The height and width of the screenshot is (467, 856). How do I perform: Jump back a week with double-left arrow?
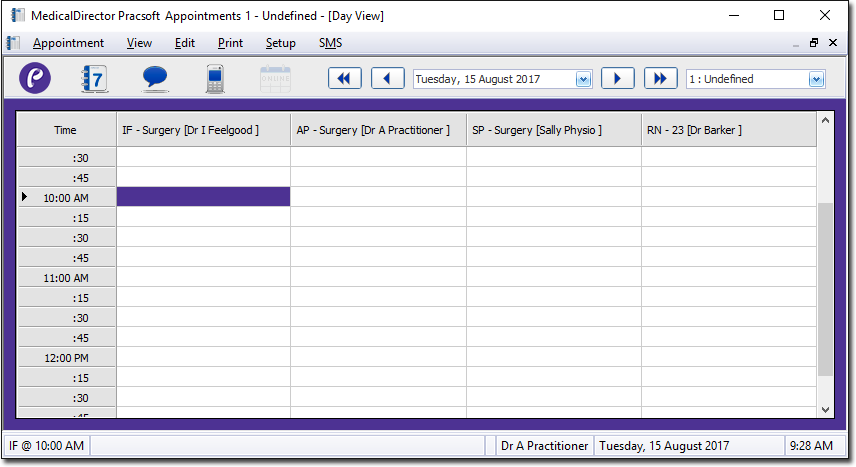[x=344, y=79]
